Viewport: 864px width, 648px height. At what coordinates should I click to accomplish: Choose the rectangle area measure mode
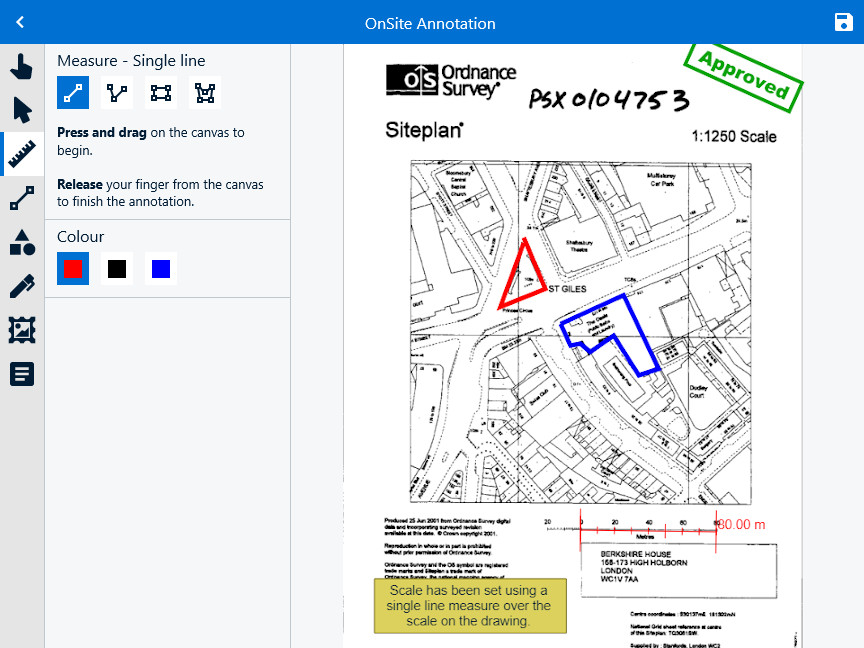(x=161, y=93)
